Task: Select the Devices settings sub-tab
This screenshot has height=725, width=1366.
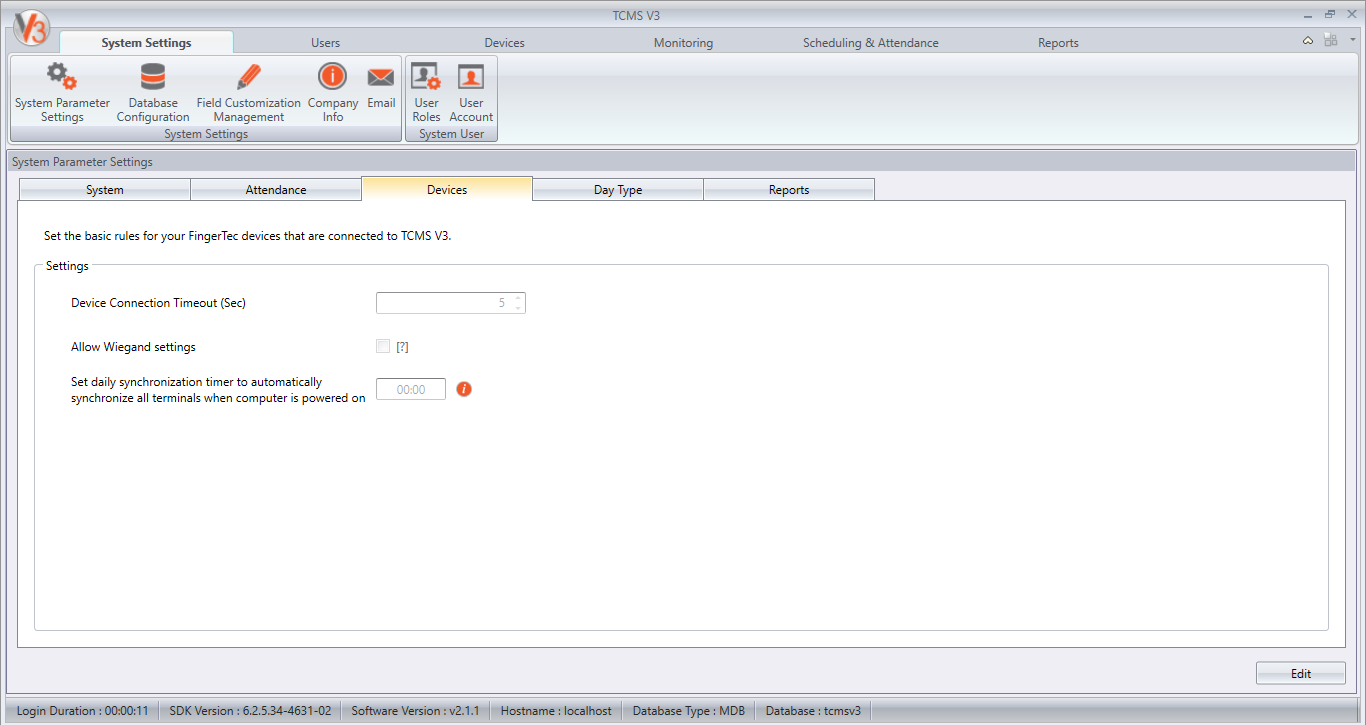Action: [447, 189]
